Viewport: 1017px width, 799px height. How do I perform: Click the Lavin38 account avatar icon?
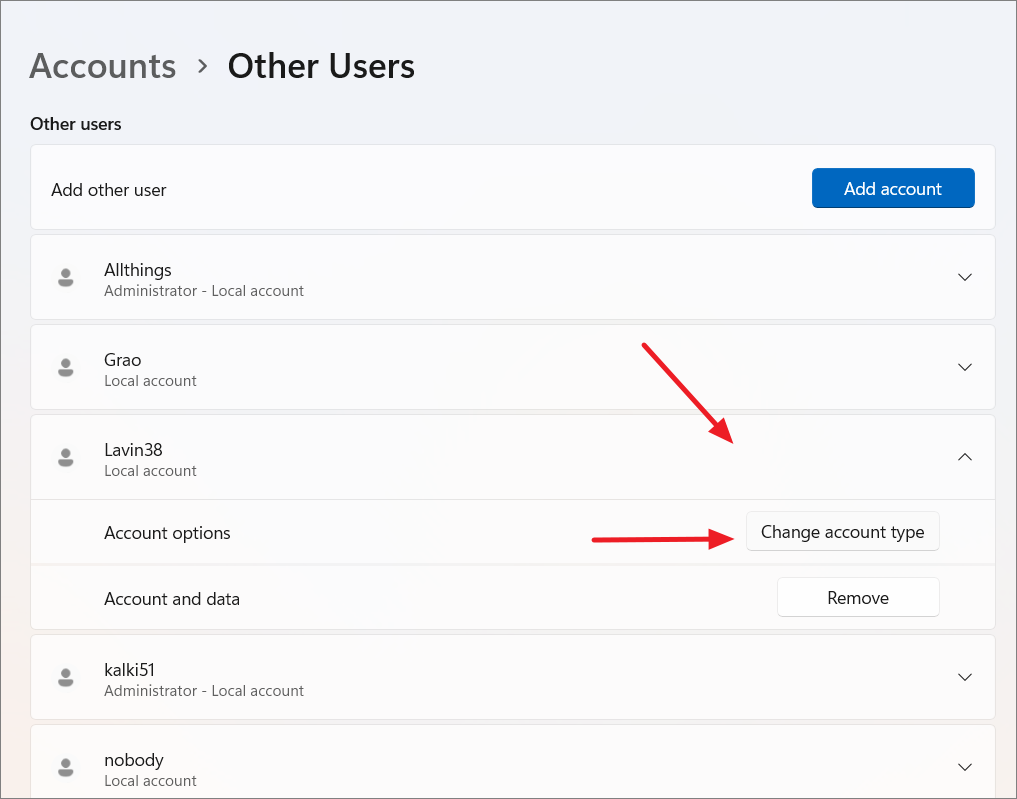tap(65, 457)
